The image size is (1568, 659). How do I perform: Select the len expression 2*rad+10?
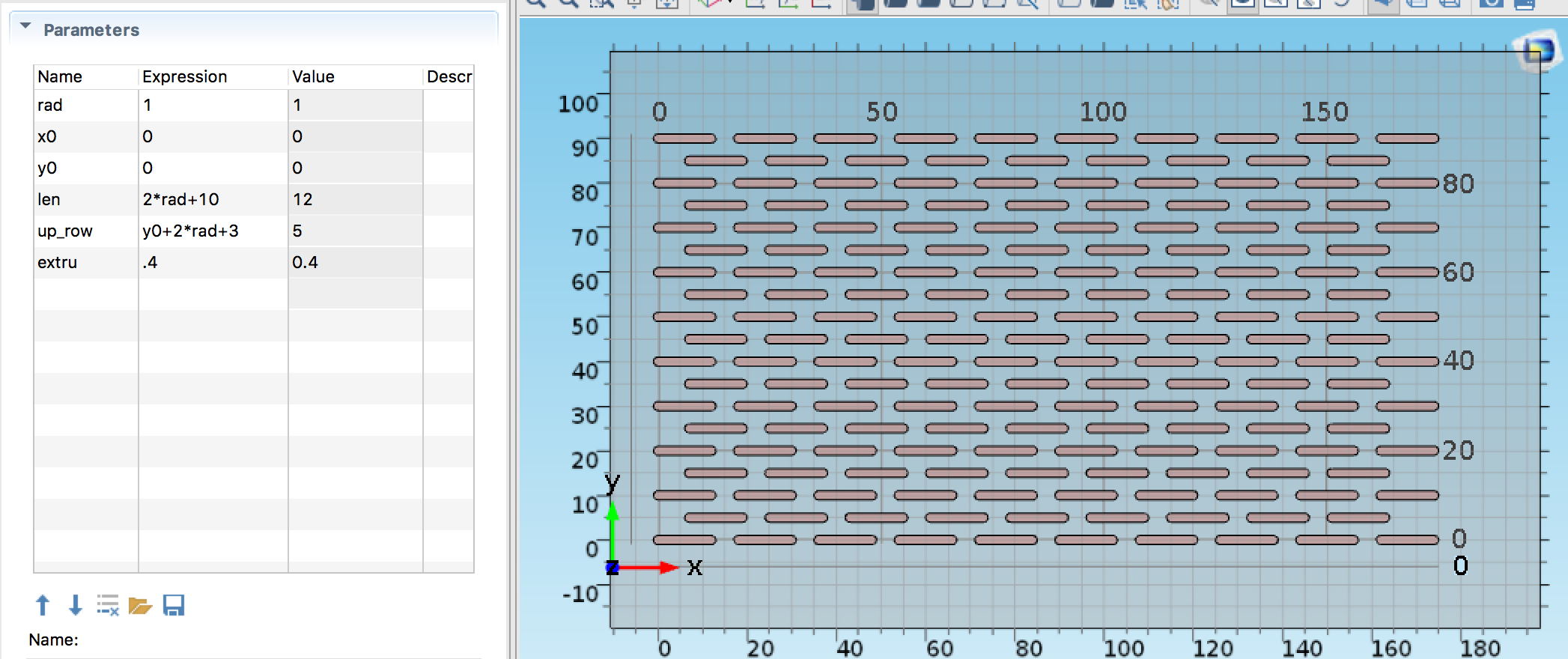coord(181,199)
